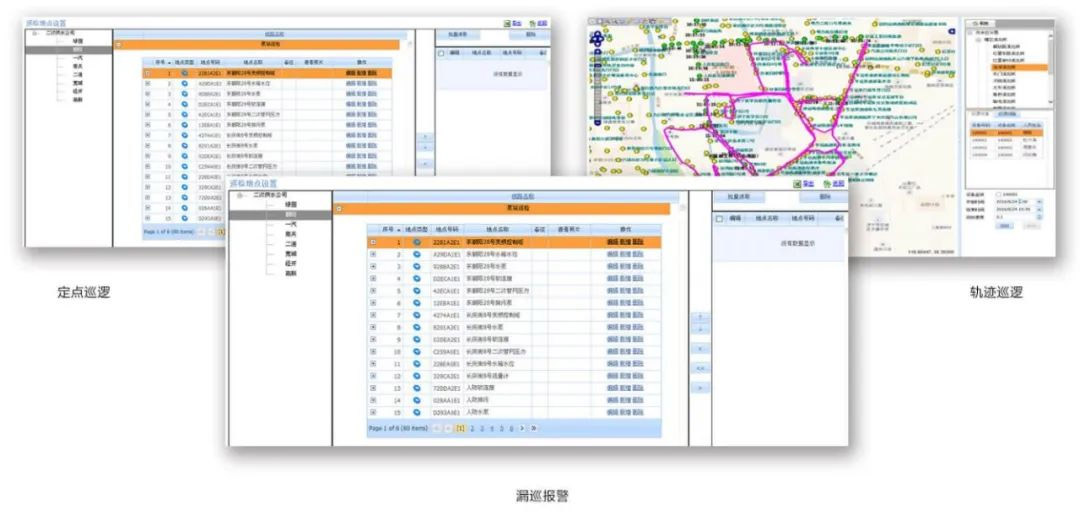The width and height of the screenshot is (1080, 516).
Task: Expand row 5 in front table
Action: click(x=374, y=291)
